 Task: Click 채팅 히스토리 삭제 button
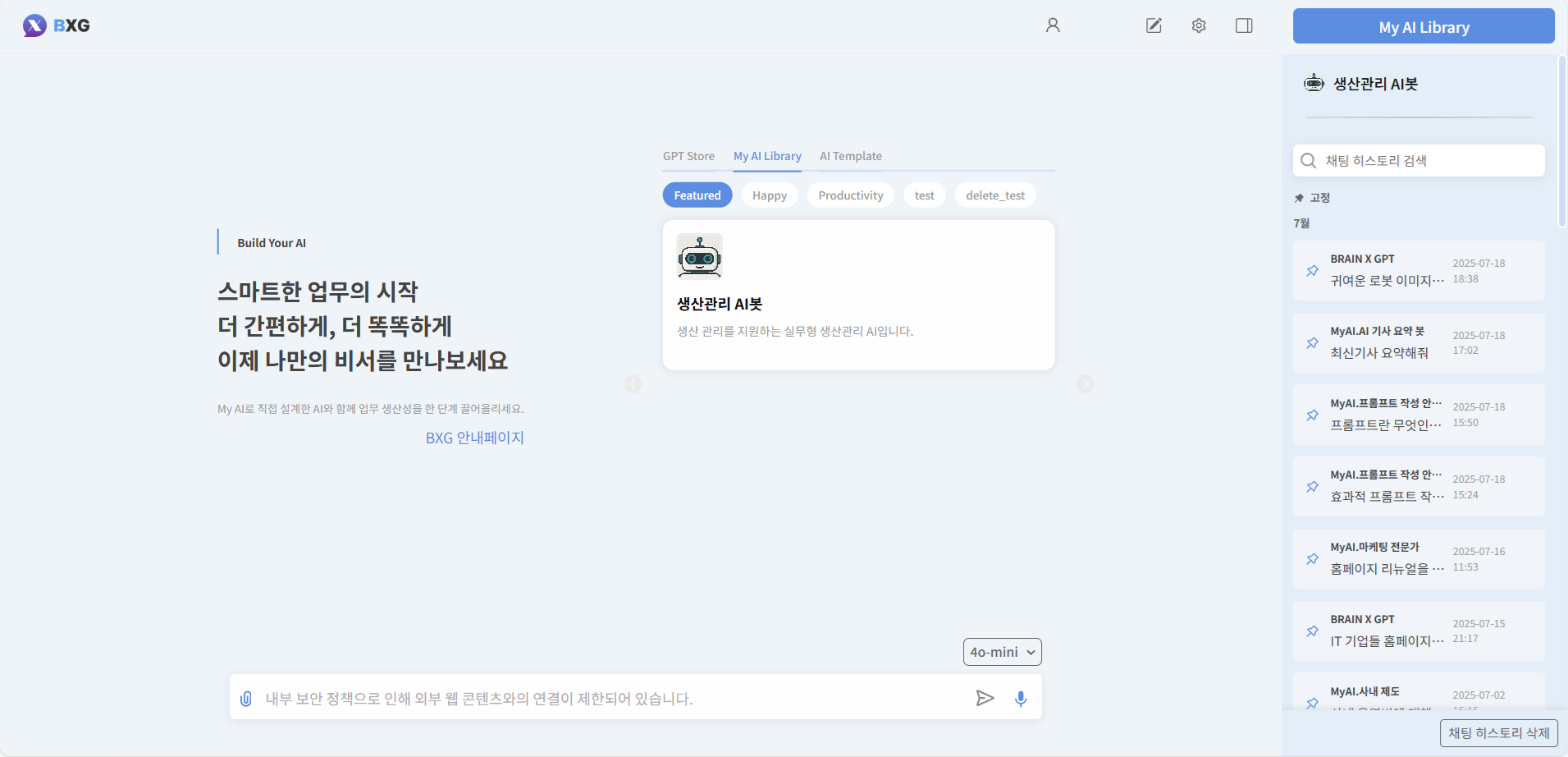click(x=1498, y=733)
